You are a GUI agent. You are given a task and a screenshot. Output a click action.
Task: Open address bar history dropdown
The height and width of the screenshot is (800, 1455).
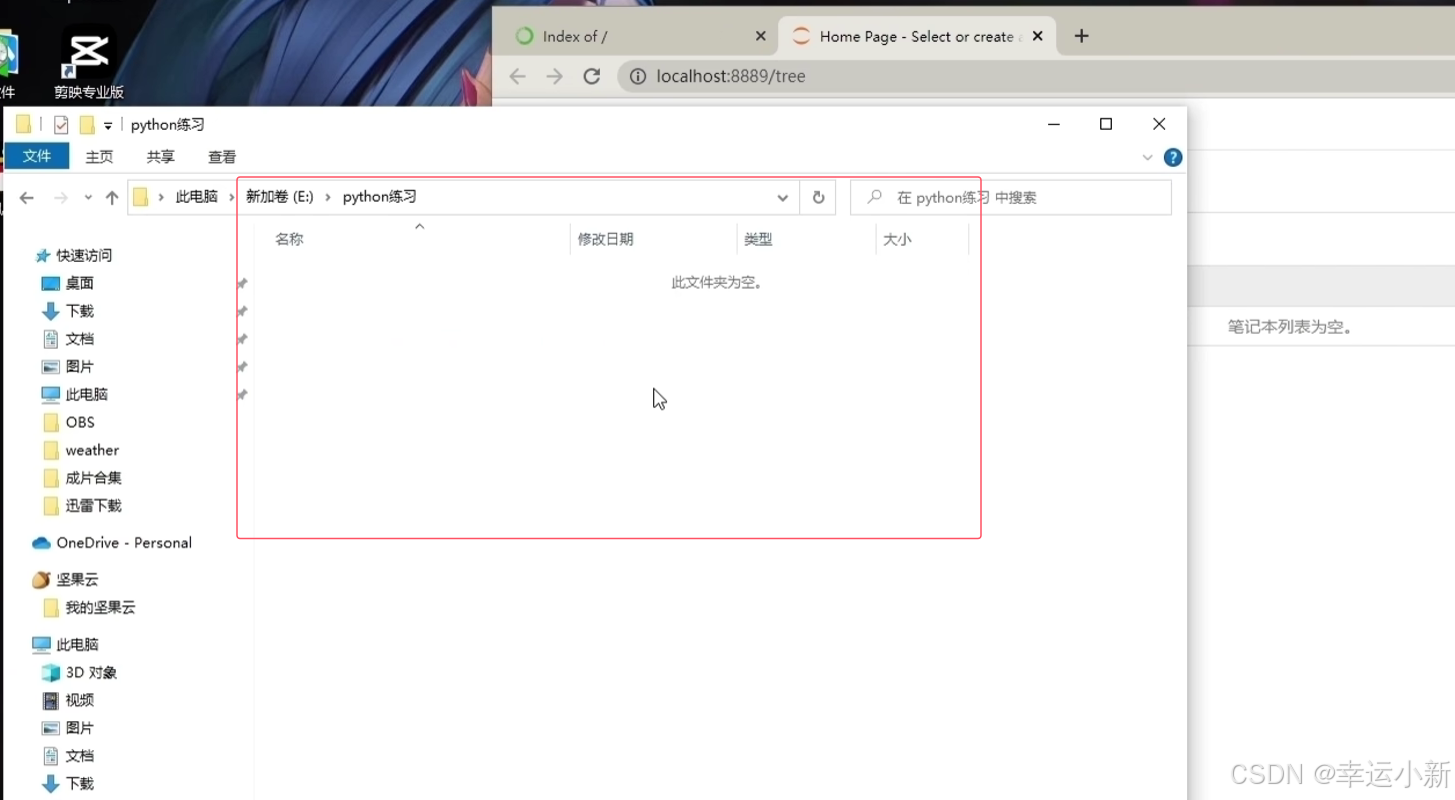pyautogui.click(x=783, y=198)
